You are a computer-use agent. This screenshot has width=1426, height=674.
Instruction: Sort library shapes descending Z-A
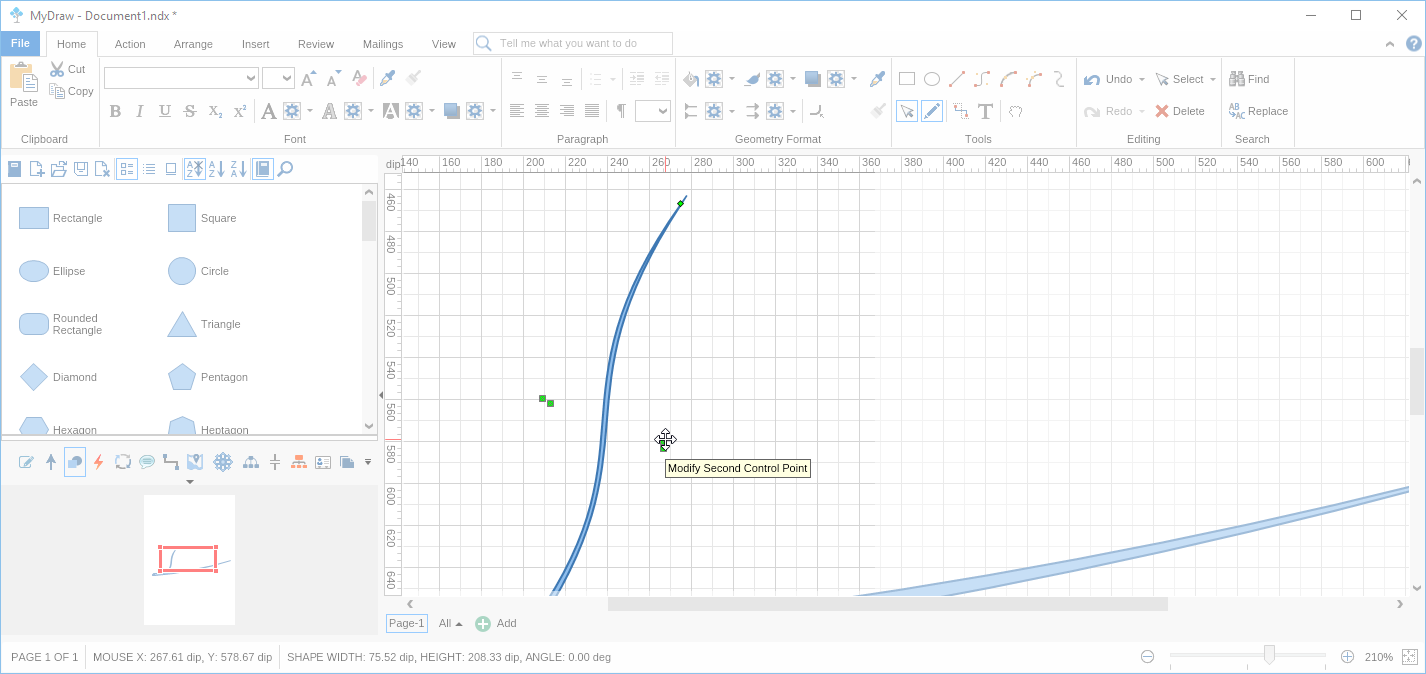[x=238, y=169]
